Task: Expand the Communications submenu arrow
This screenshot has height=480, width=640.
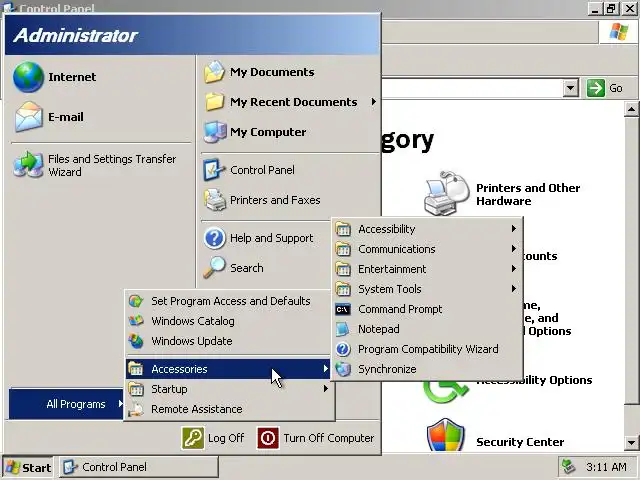Action: 514,249
